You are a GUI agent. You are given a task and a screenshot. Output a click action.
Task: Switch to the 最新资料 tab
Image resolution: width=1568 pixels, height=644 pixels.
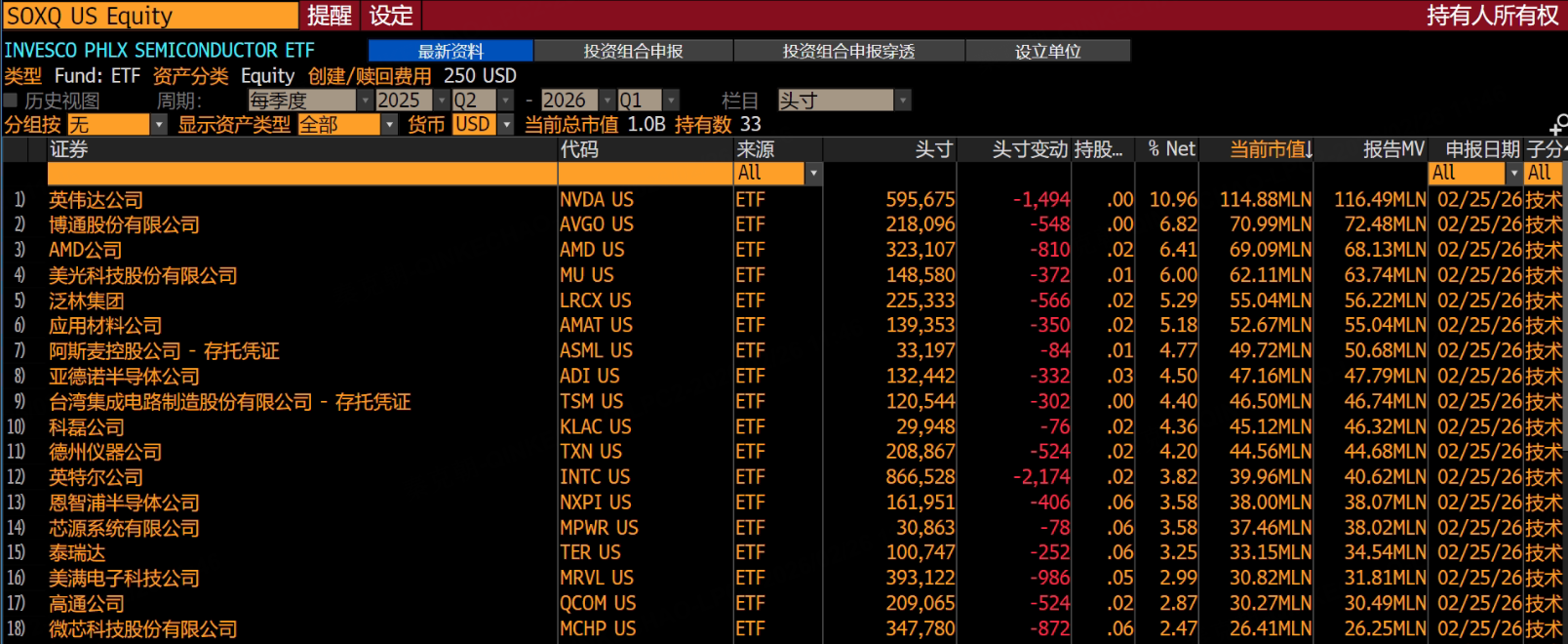pos(451,51)
